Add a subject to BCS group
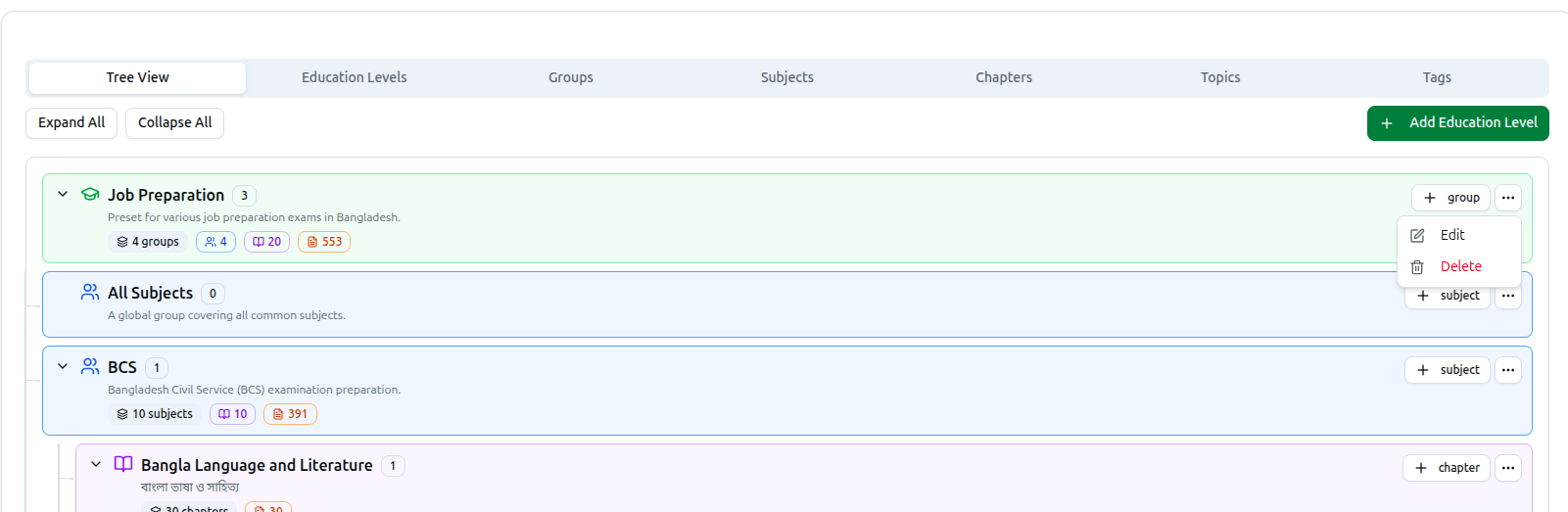Screen dimensions: 1568x512 click(1448, 370)
